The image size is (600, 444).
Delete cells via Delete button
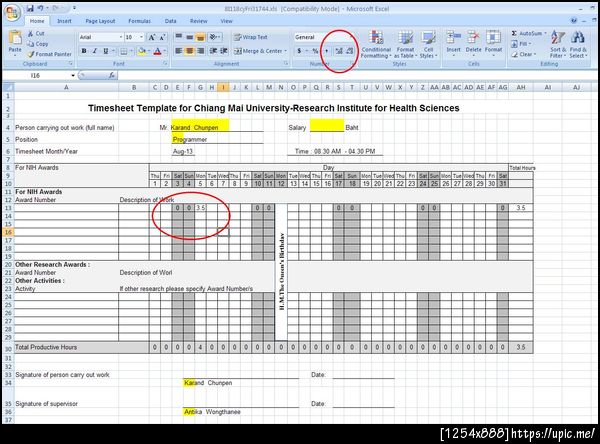click(473, 43)
